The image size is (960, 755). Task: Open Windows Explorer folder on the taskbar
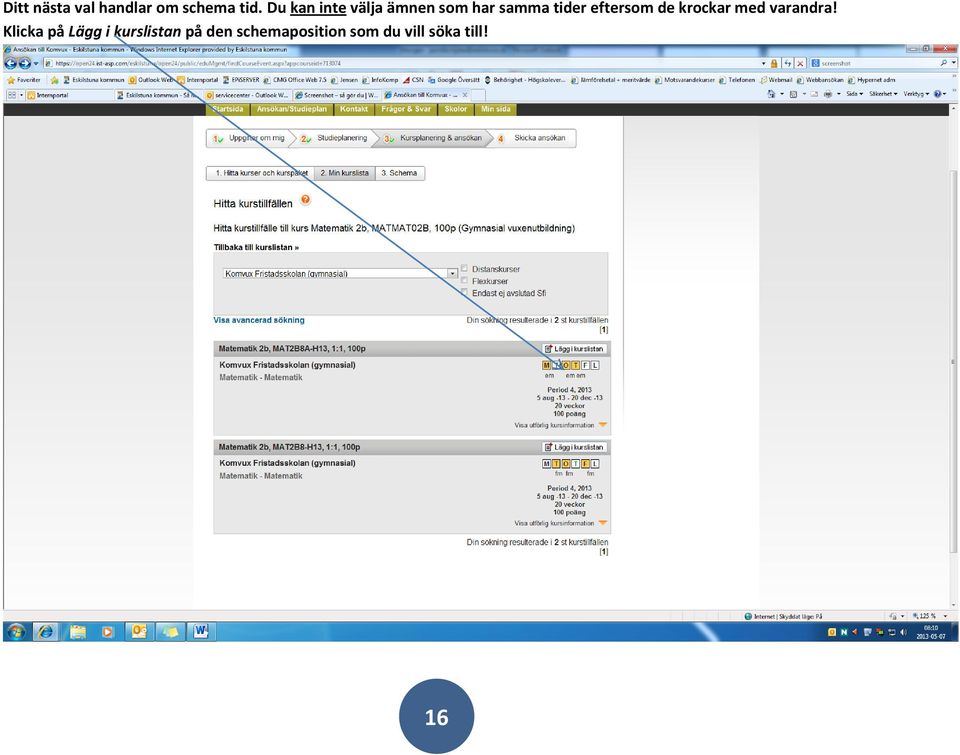click(77, 631)
